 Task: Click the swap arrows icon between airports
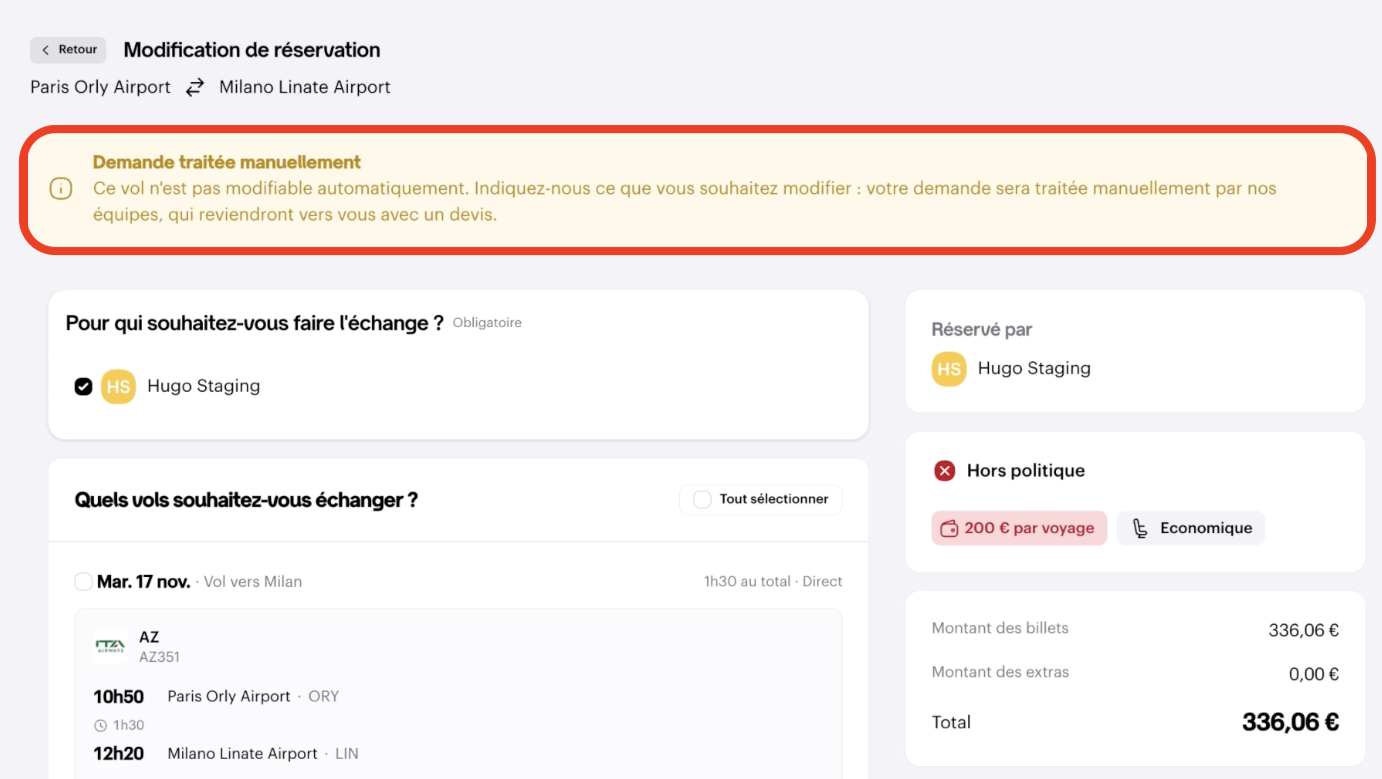[x=195, y=87]
